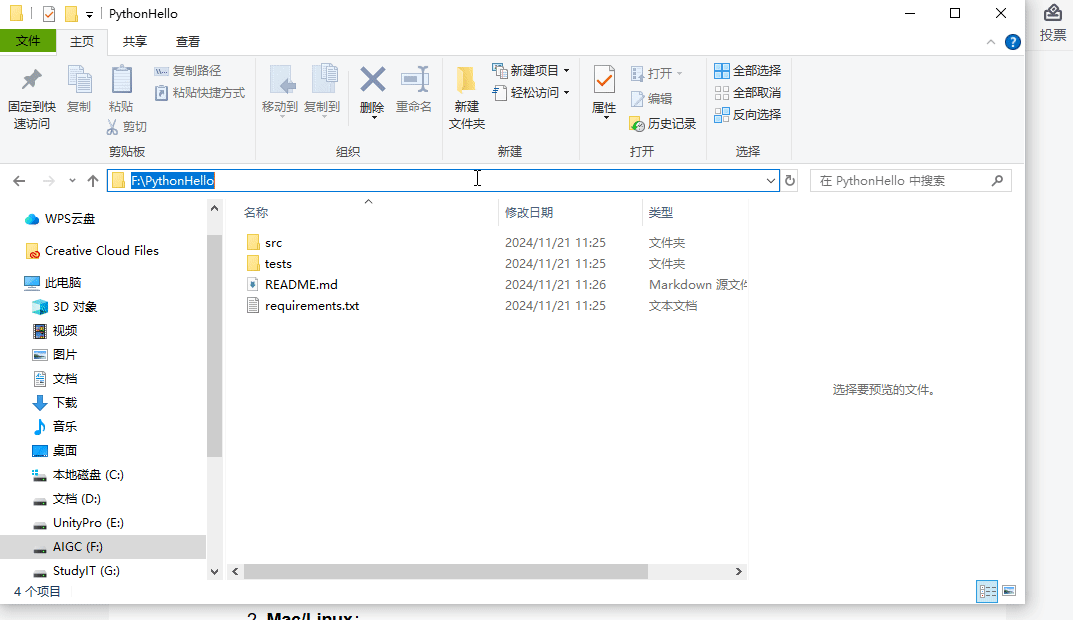Viewport: 1073px width, 620px height.
Task: Click the Properties (属性) checkmark icon
Action: (x=604, y=81)
